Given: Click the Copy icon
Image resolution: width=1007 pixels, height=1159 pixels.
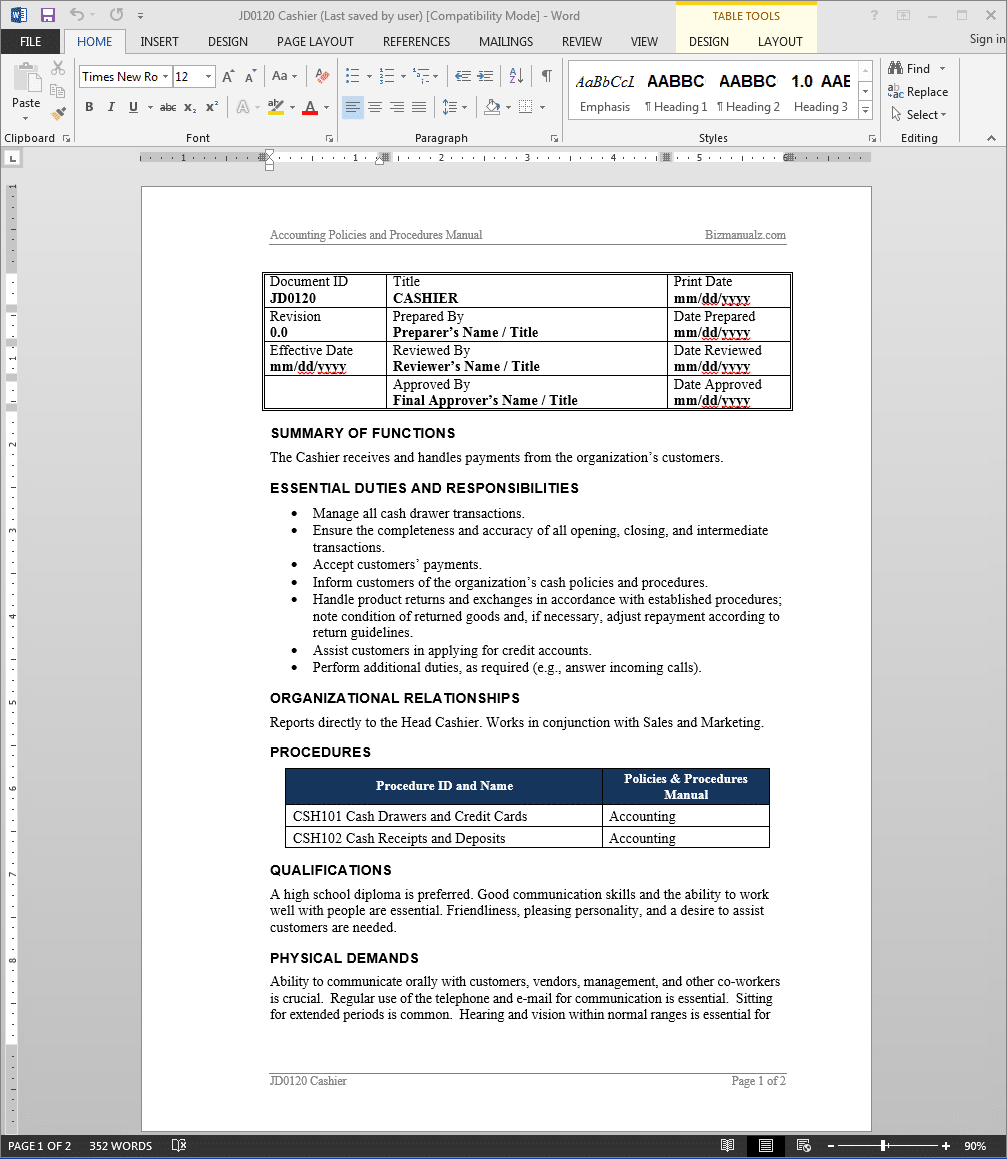Looking at the screenshot, I should coord(58,91).
